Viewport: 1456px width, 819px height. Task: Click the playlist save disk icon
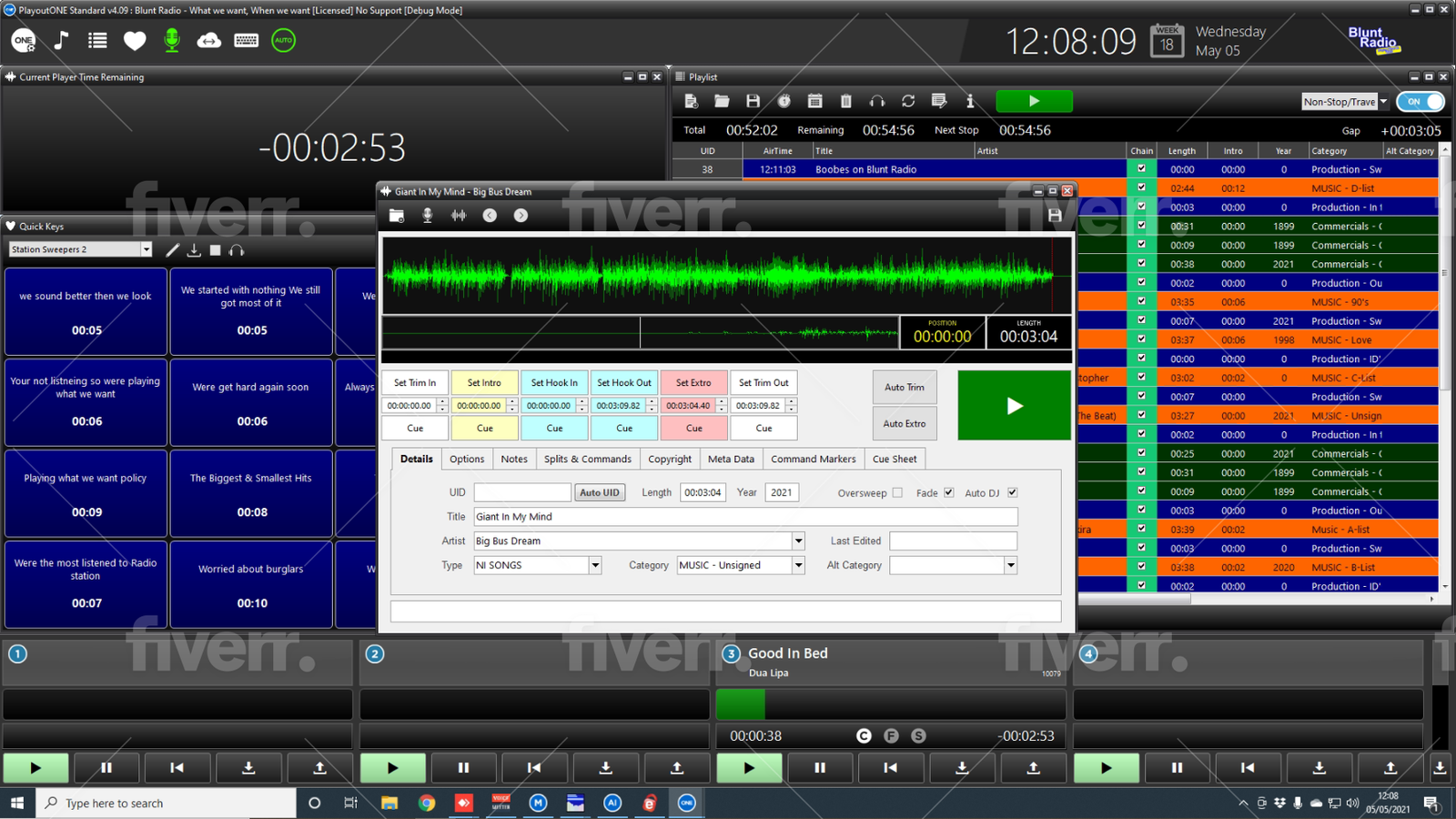[x=753, y=101]
